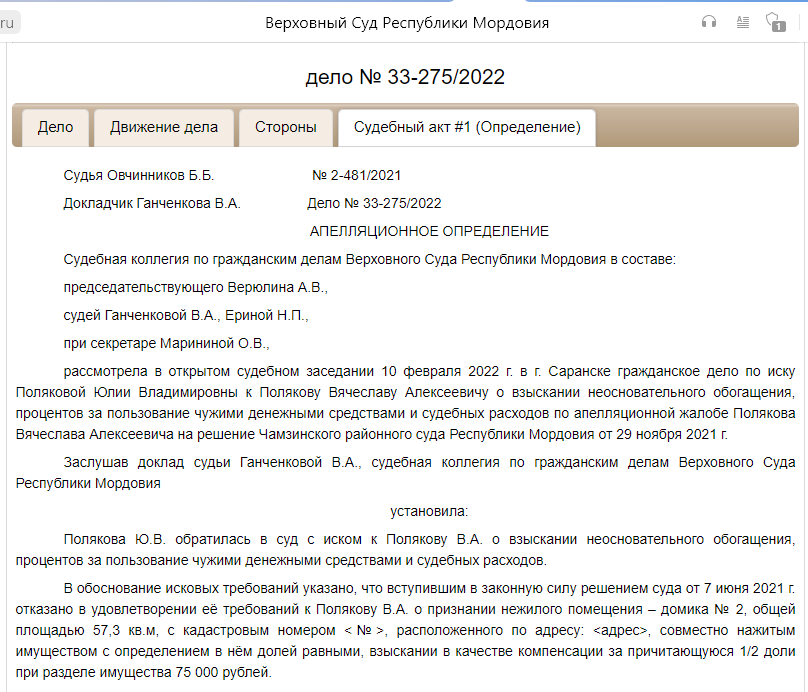Click the line председательствующего Верюлина А.В.
808x692 pixels.
click(x=196, y=288)
